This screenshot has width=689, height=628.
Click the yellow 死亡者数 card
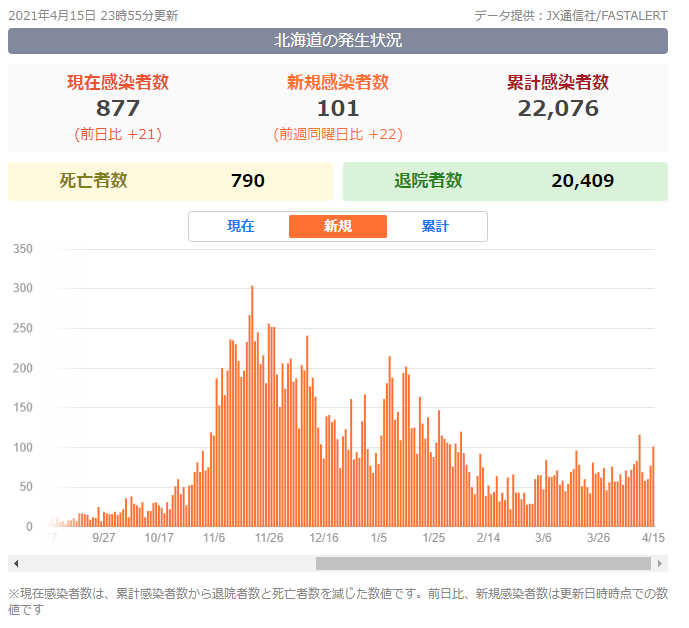tap(170, 181)
